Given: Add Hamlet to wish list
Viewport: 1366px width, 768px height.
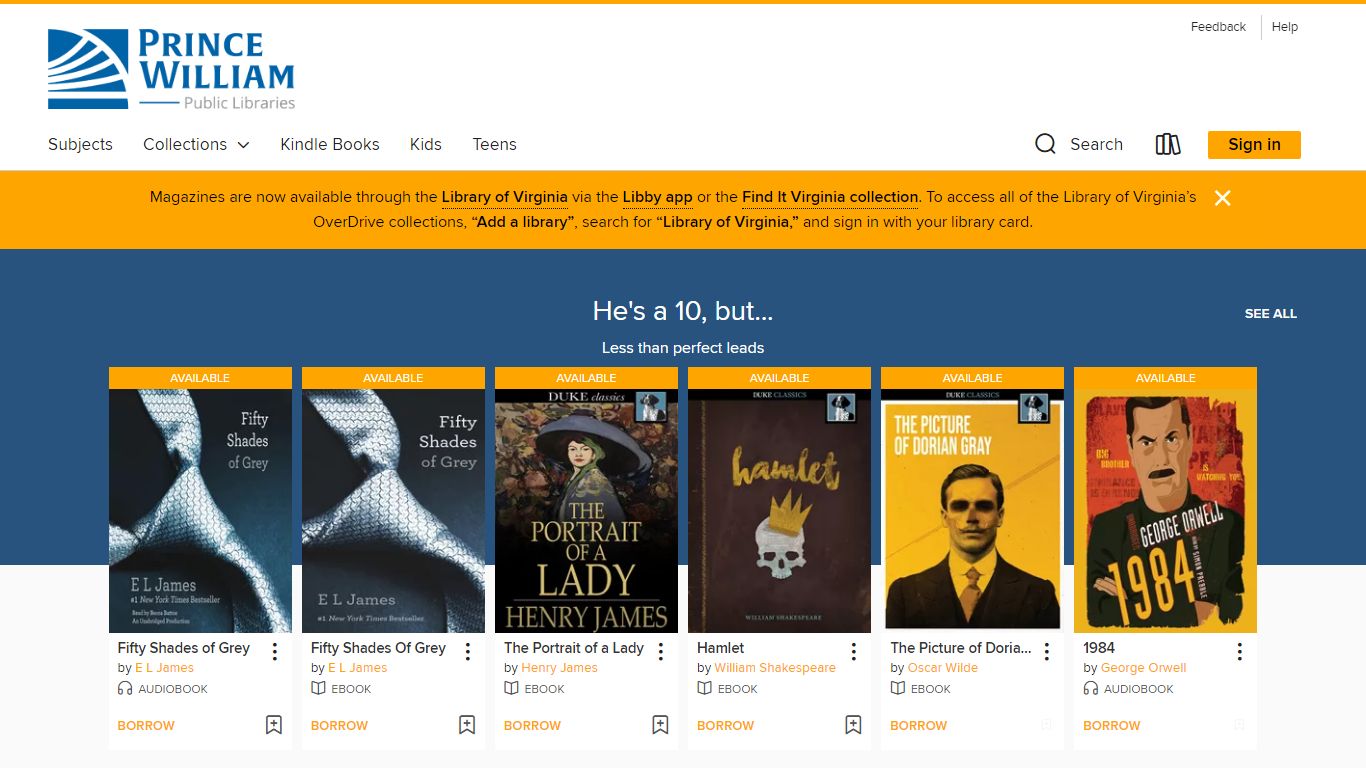Looking at the screenshot, I should (x=853, y=725).
